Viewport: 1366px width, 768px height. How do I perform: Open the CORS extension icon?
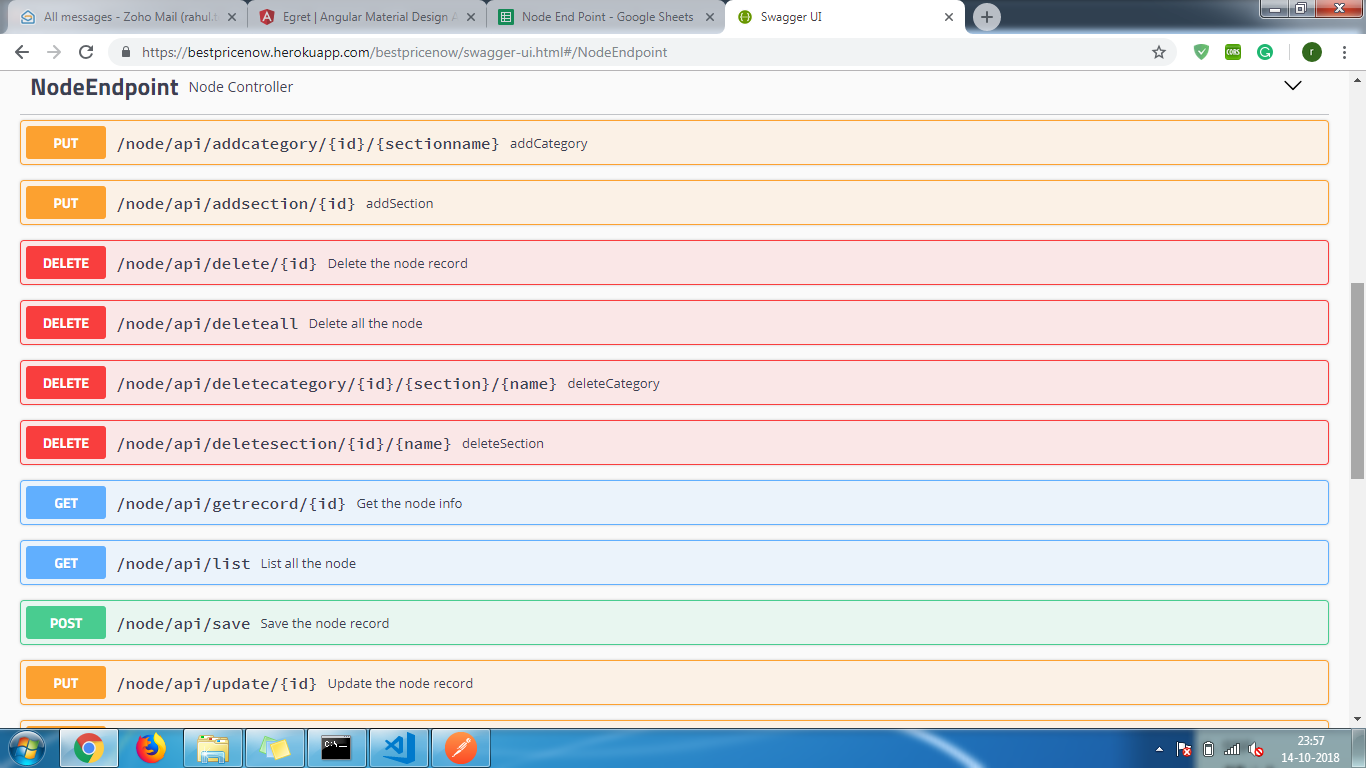[1233, 52]
